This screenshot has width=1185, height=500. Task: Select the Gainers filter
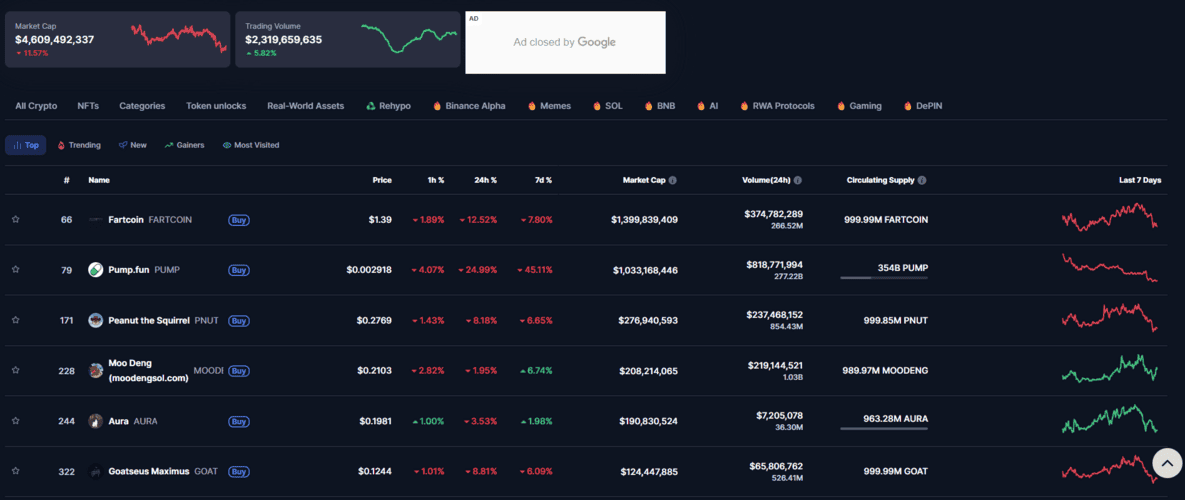click(184, 145)
